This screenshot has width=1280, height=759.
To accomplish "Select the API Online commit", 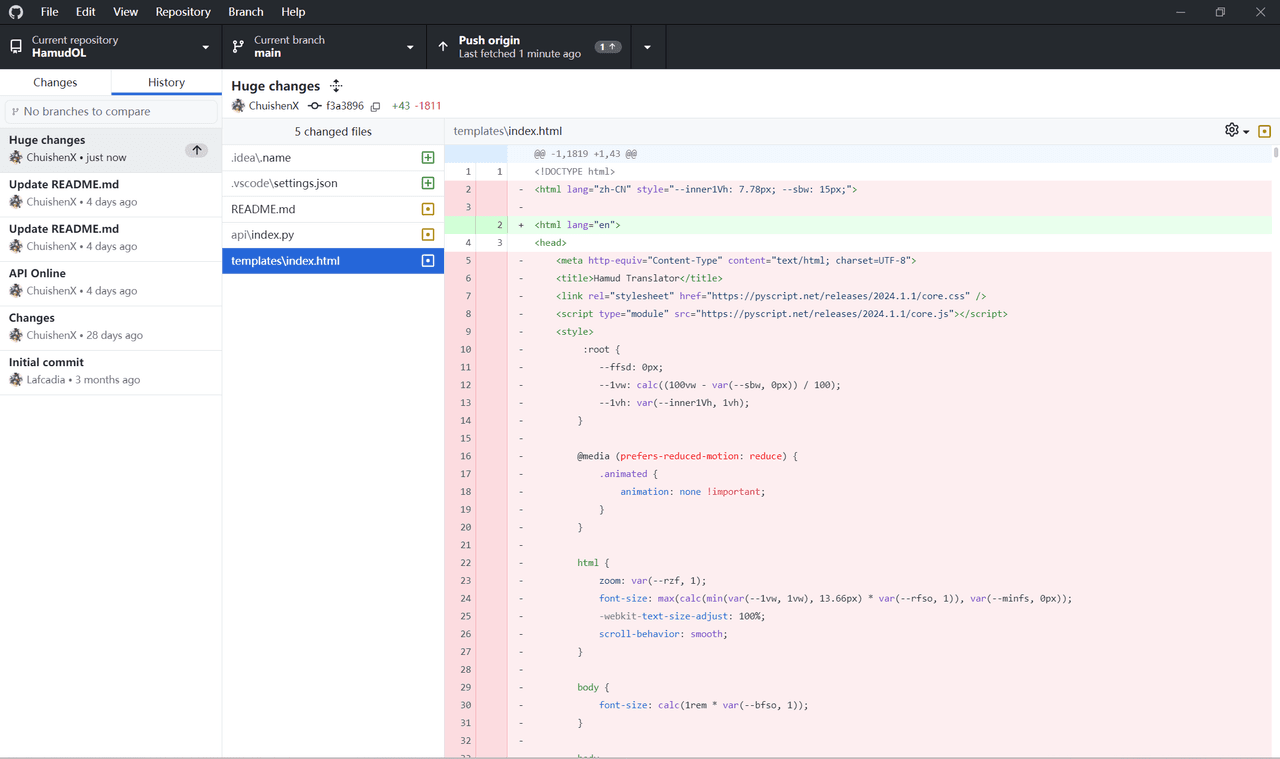I will [110, 282].
